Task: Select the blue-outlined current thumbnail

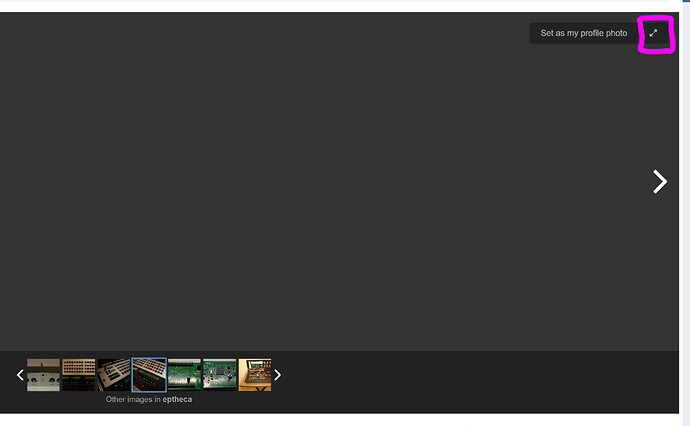Action: point(149,375)
